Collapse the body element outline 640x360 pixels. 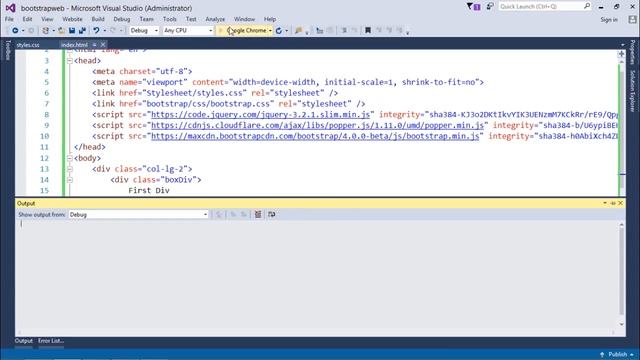point(70,158)
